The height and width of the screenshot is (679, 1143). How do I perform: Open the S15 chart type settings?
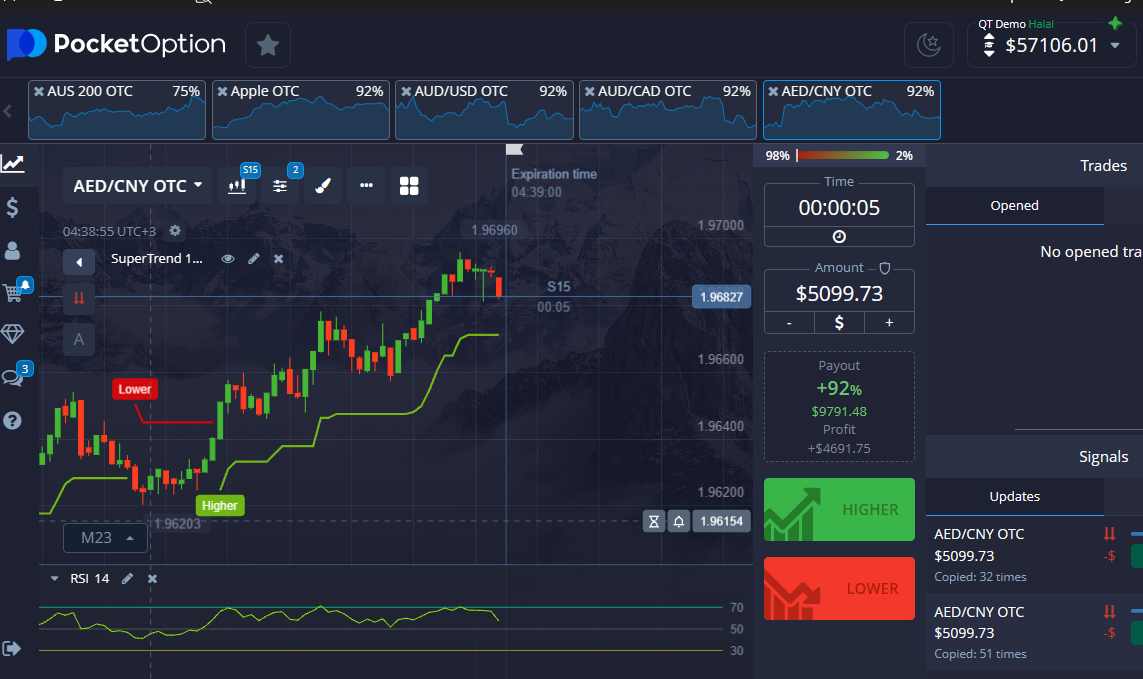pos(238,186)
